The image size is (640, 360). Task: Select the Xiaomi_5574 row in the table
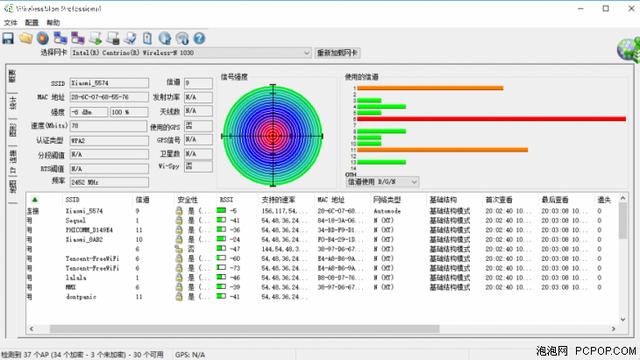[322, 211]
